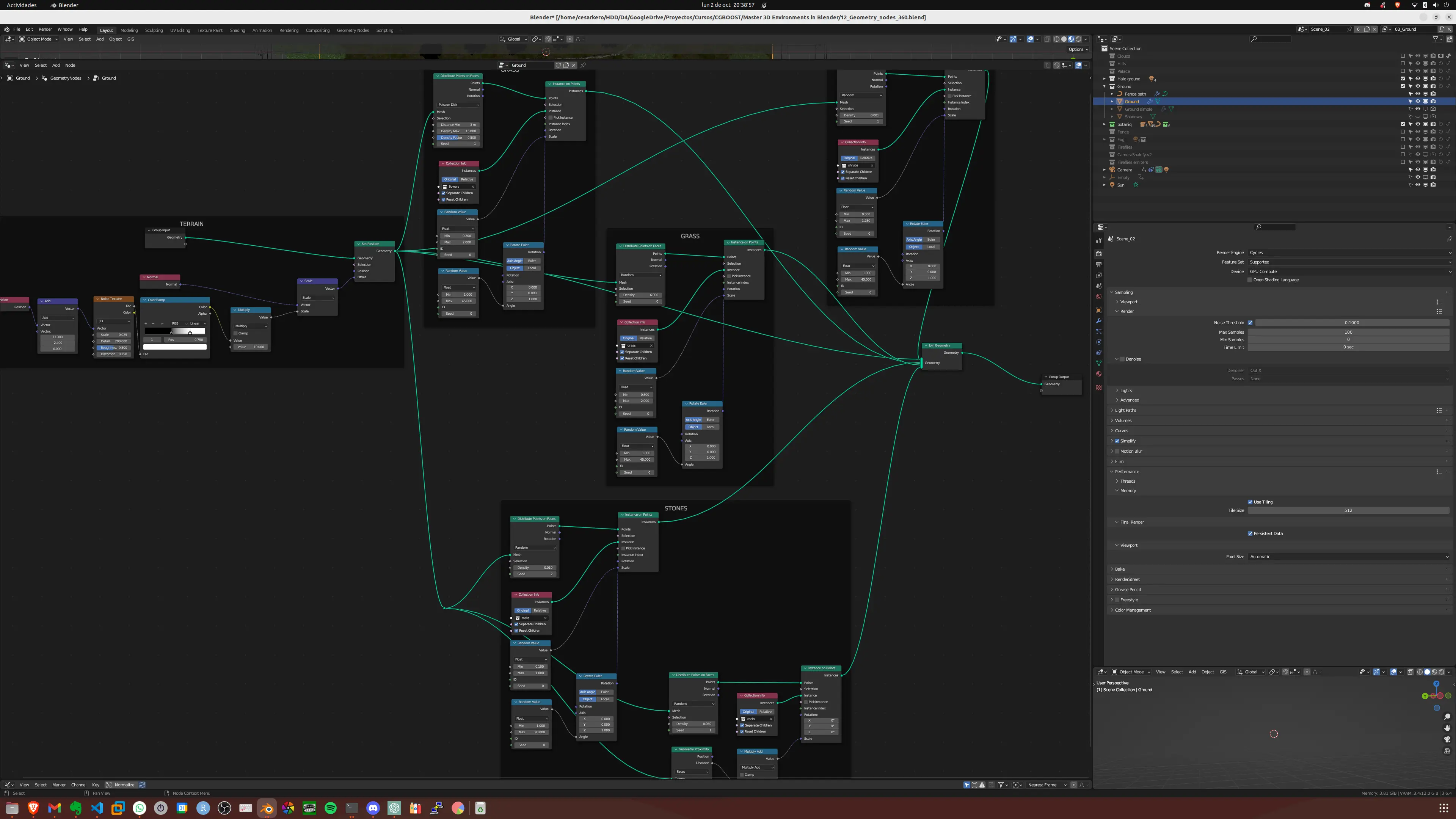Open the Render Engine dropdown showing Cycles
1456x819 pixels.
coord(1349,253)
